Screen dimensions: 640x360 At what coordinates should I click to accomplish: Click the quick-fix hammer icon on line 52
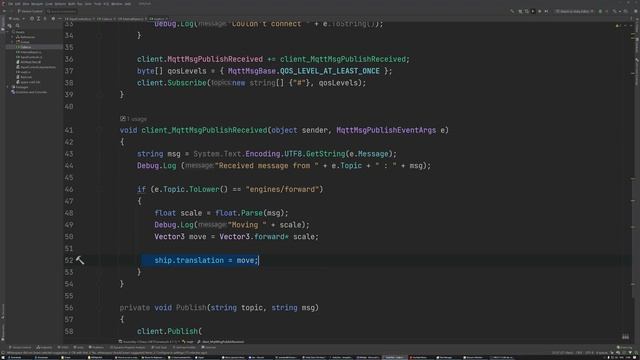pos(80,260)
